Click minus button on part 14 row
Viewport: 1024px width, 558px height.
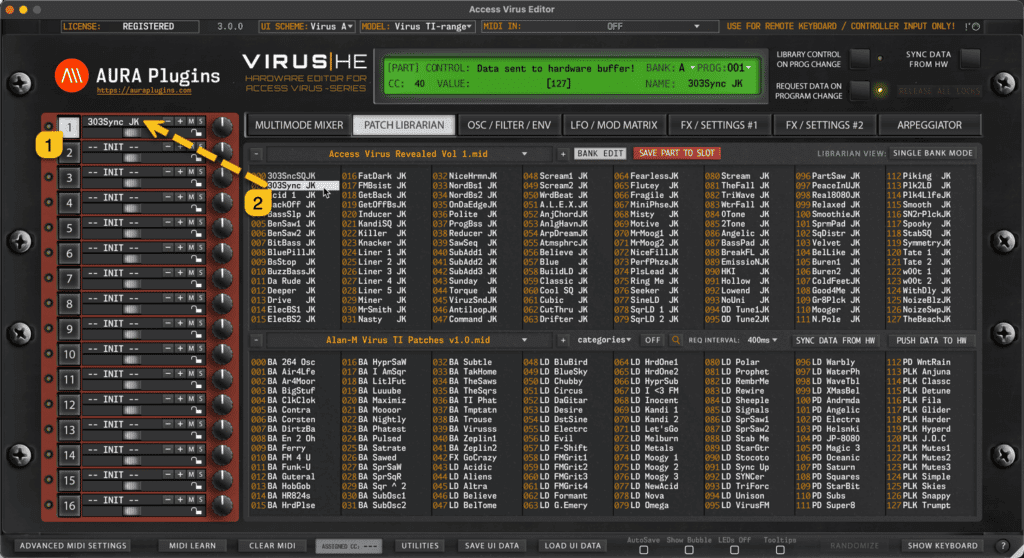click(168, 450)
